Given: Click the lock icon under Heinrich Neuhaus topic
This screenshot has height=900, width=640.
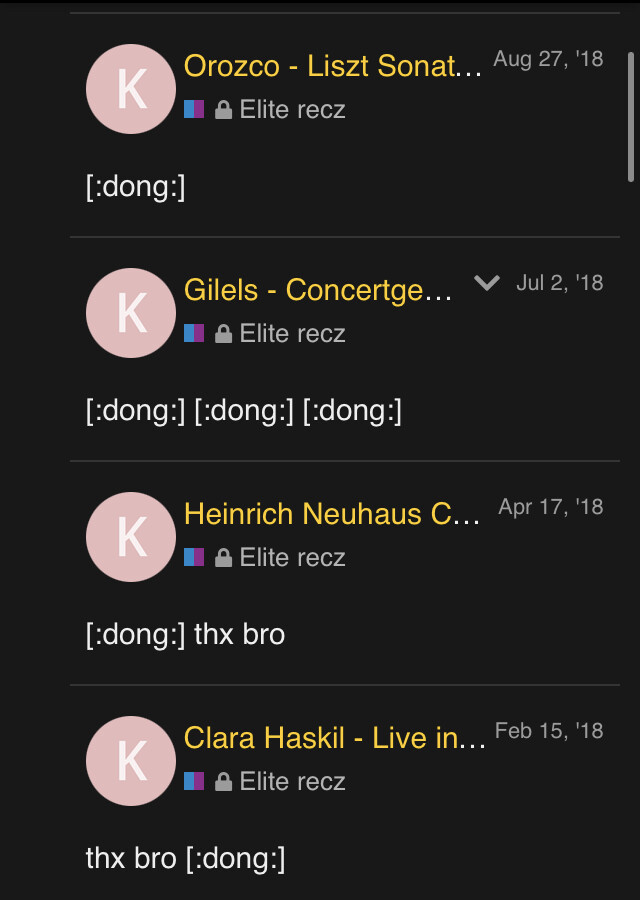Looking at the screenshot, I should [x=224, y=558].
